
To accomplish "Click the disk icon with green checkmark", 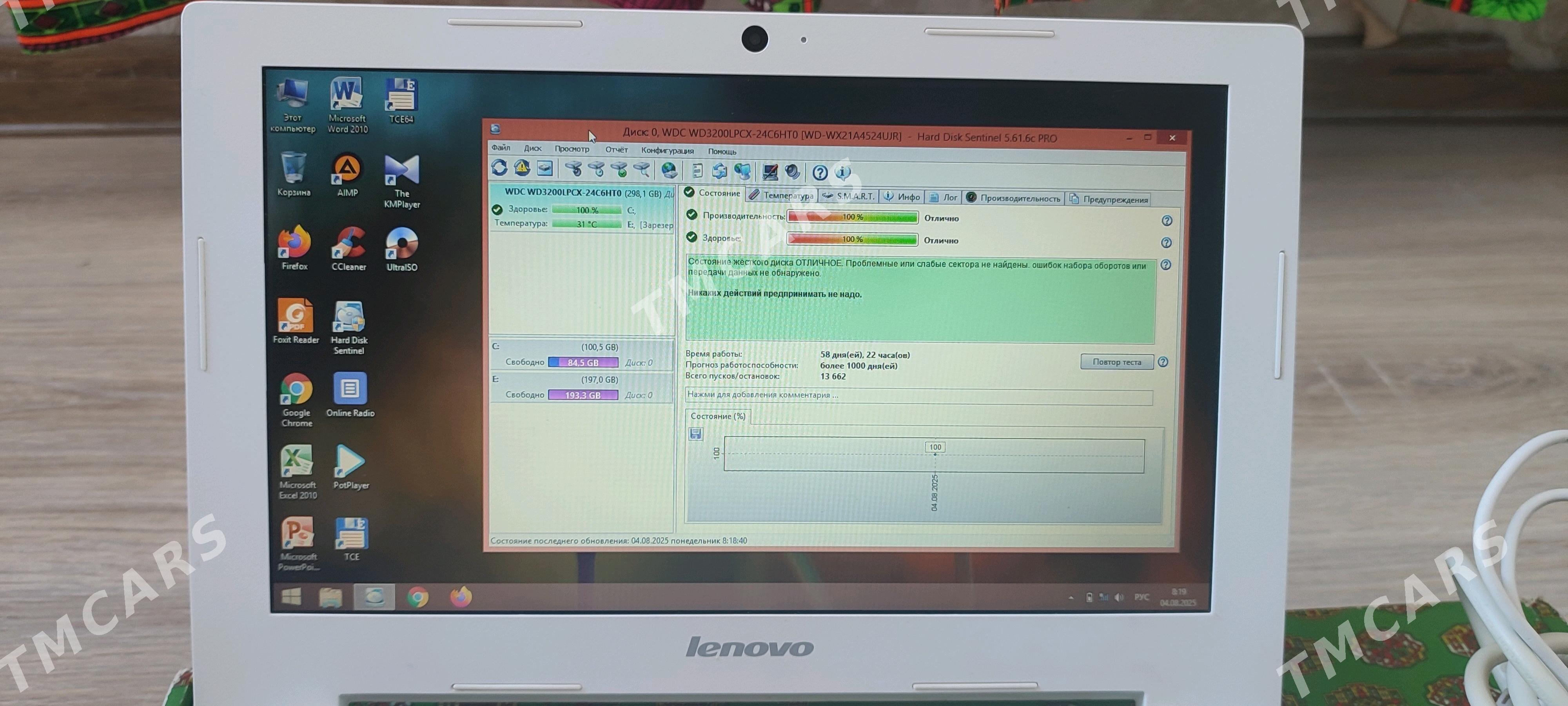I will (x=619, y=169).
